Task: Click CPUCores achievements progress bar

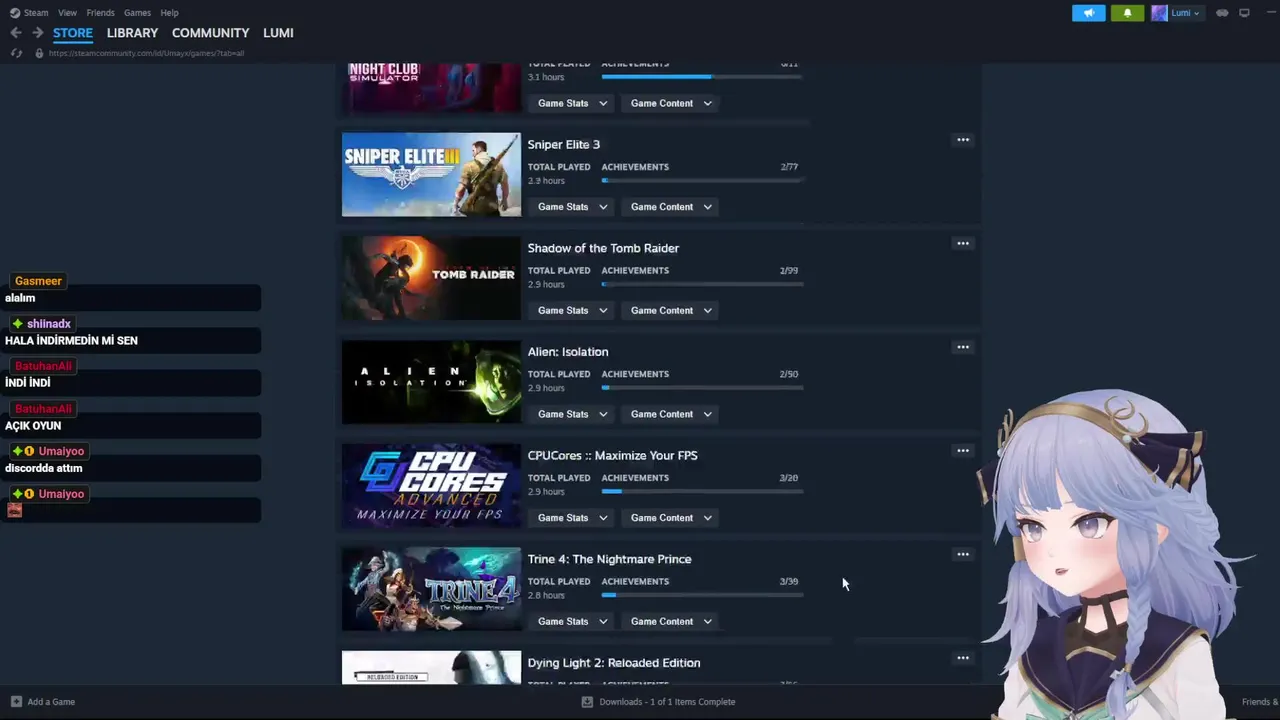Action: [x=702, y=492]
